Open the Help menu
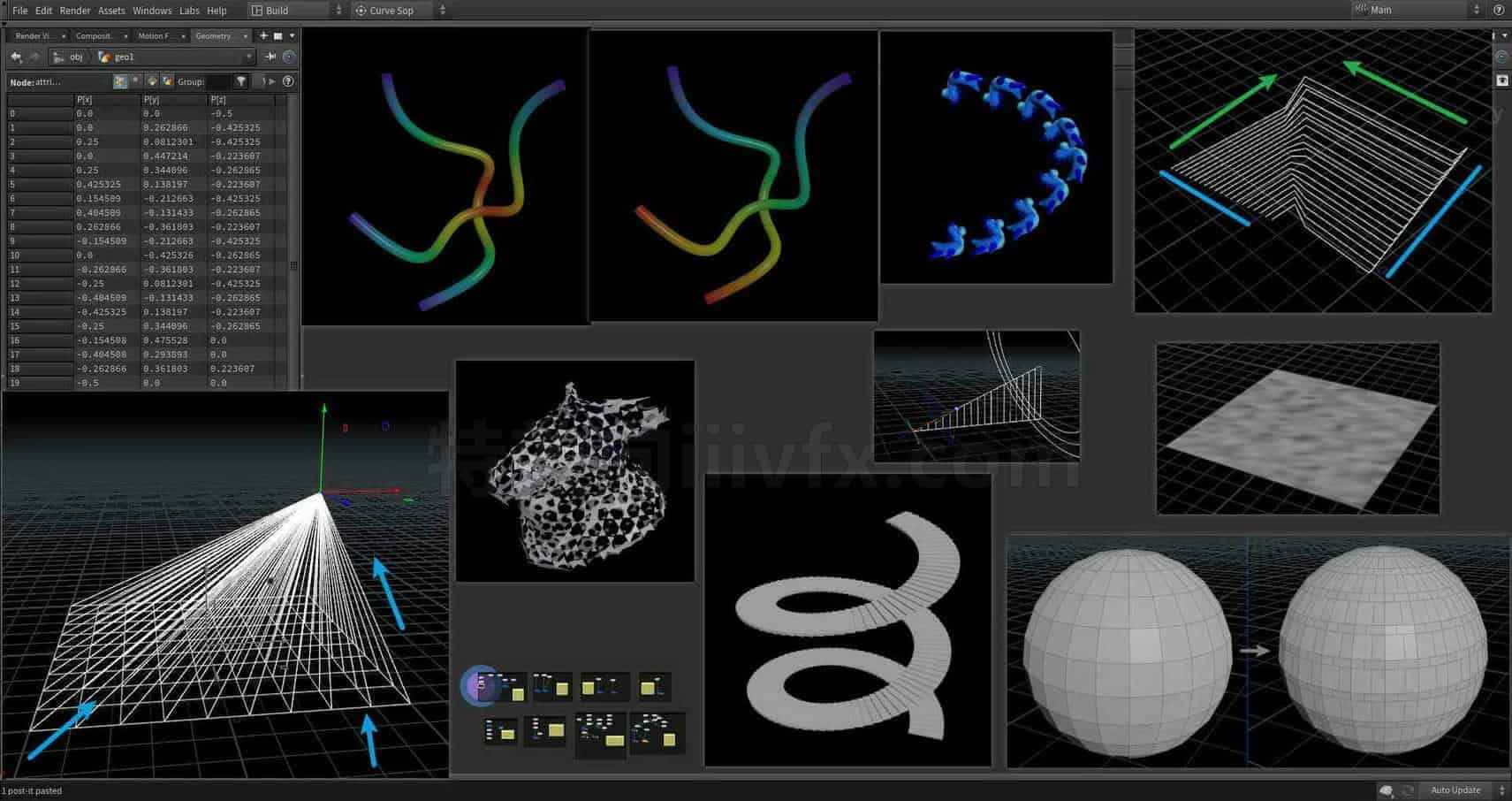This screenshot has height=801, width=1512. [217, 11]
